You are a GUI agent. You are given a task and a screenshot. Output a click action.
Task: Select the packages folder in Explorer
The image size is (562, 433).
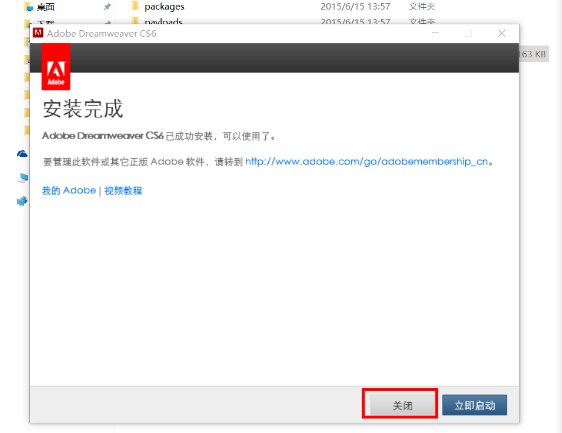pos(164,6)
